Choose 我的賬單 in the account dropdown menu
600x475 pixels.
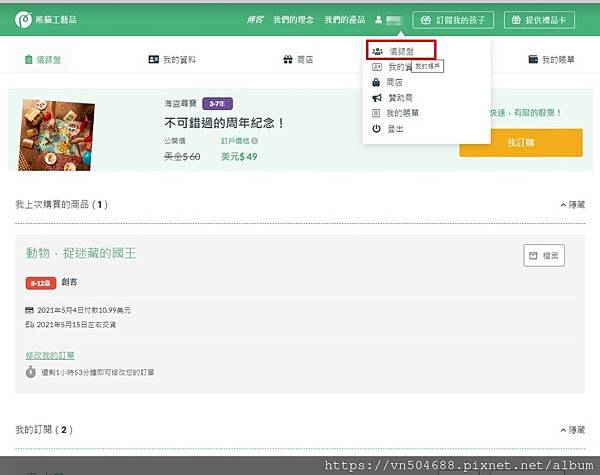[395, 113]
